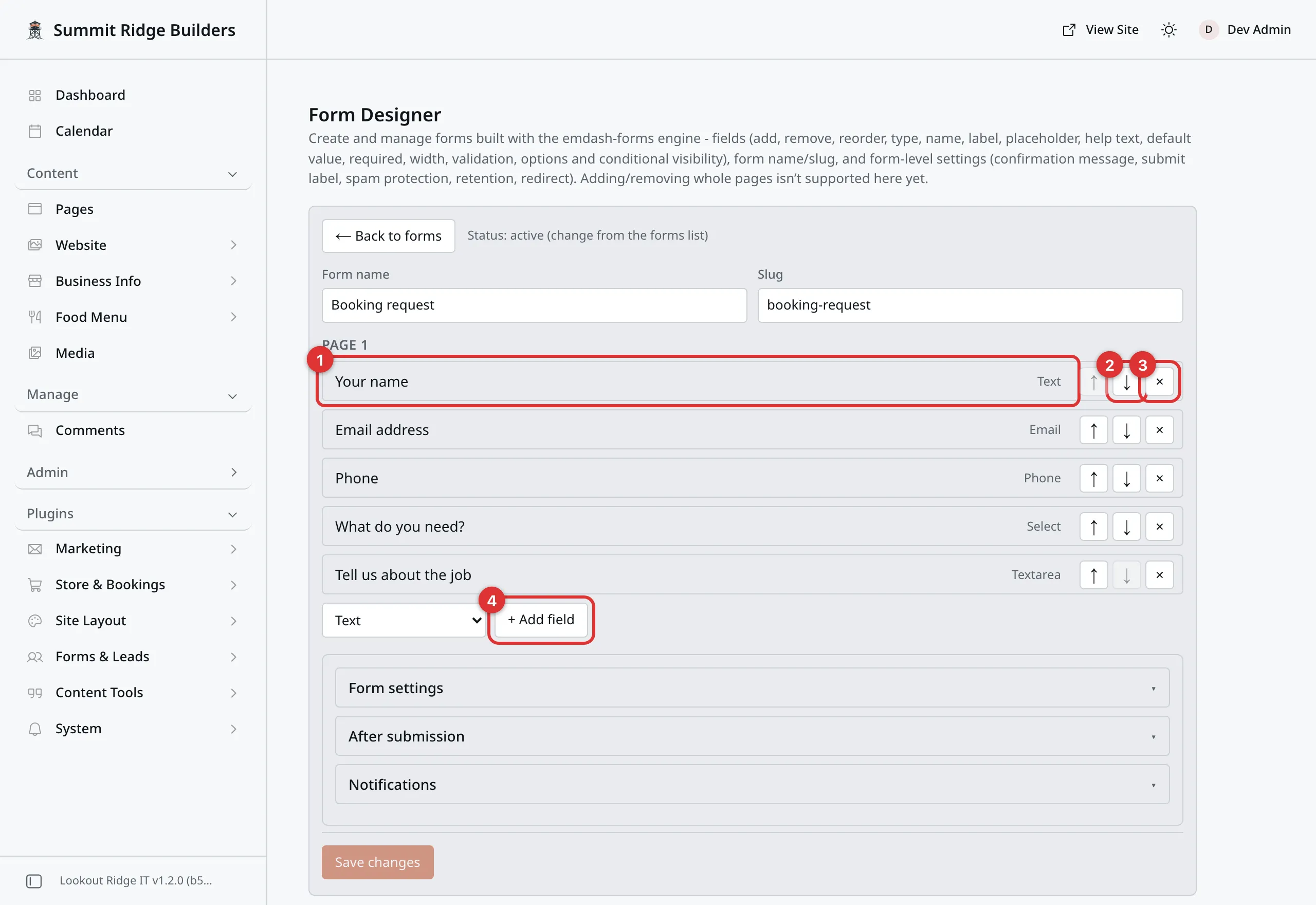
Task: Collapse the Plugins section header
Action: 133,514
